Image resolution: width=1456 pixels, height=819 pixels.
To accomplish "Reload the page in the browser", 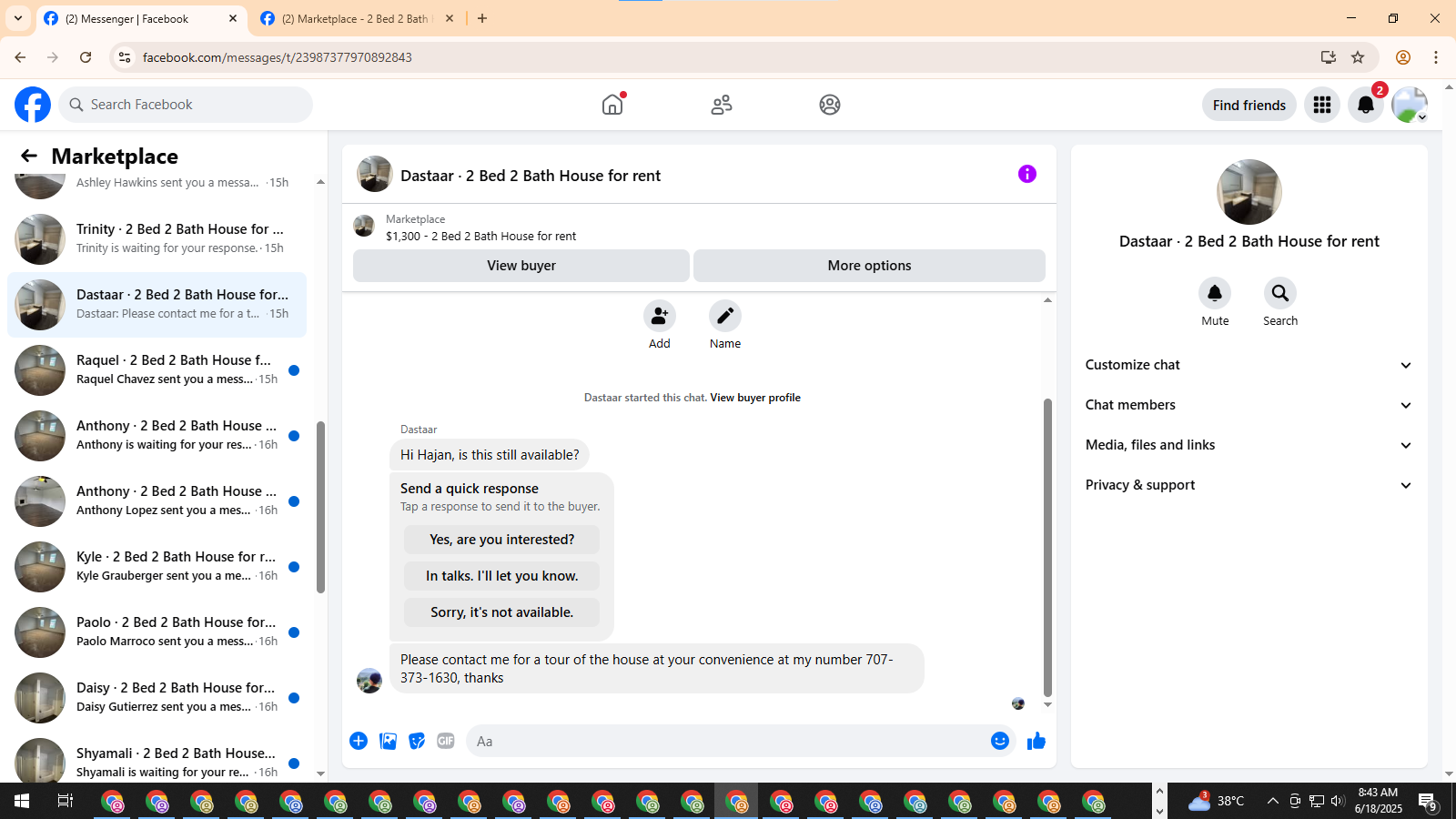I will click(x=86, y=57).
